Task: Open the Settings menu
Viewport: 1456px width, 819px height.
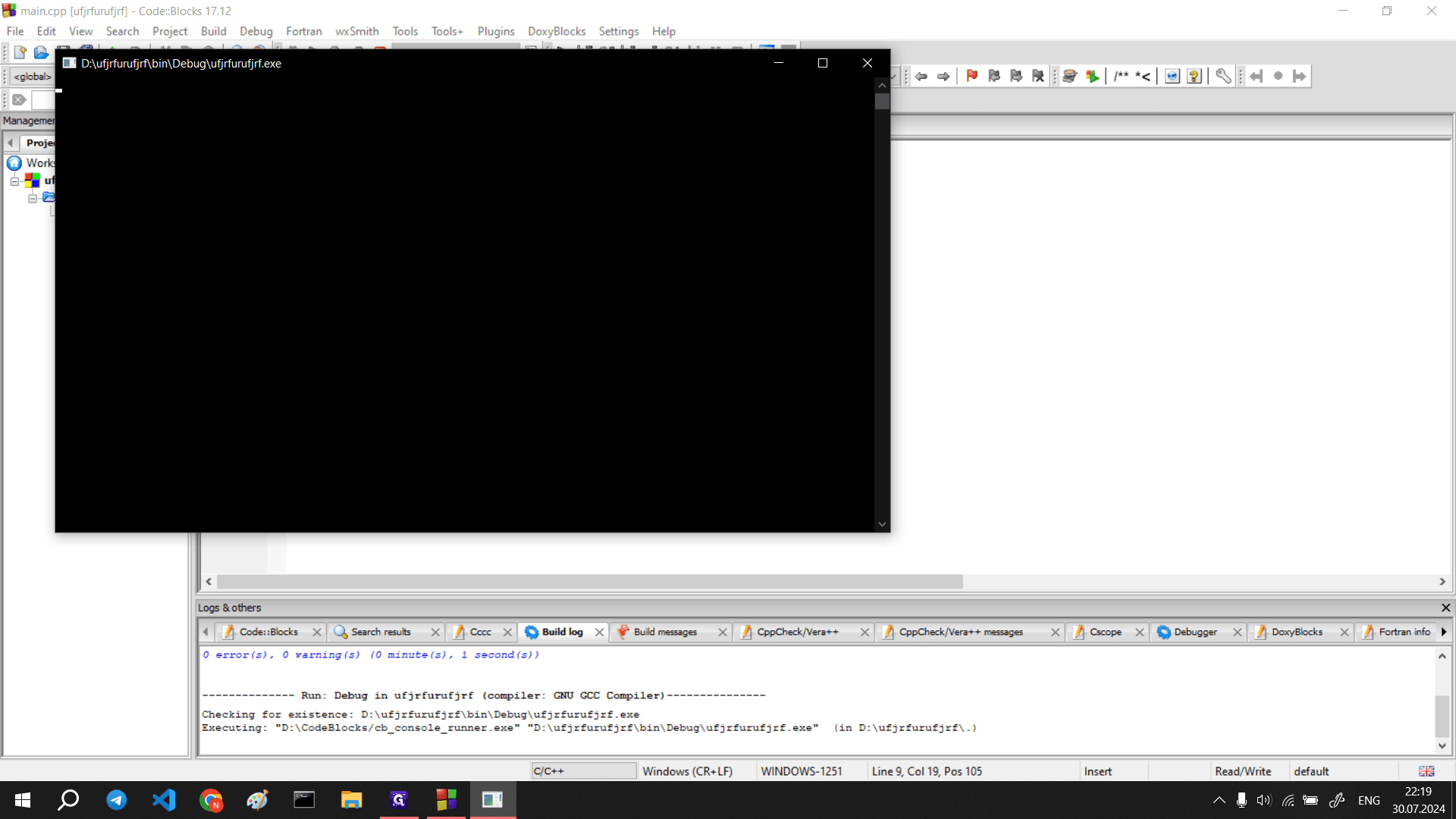Action: point(619,31)
